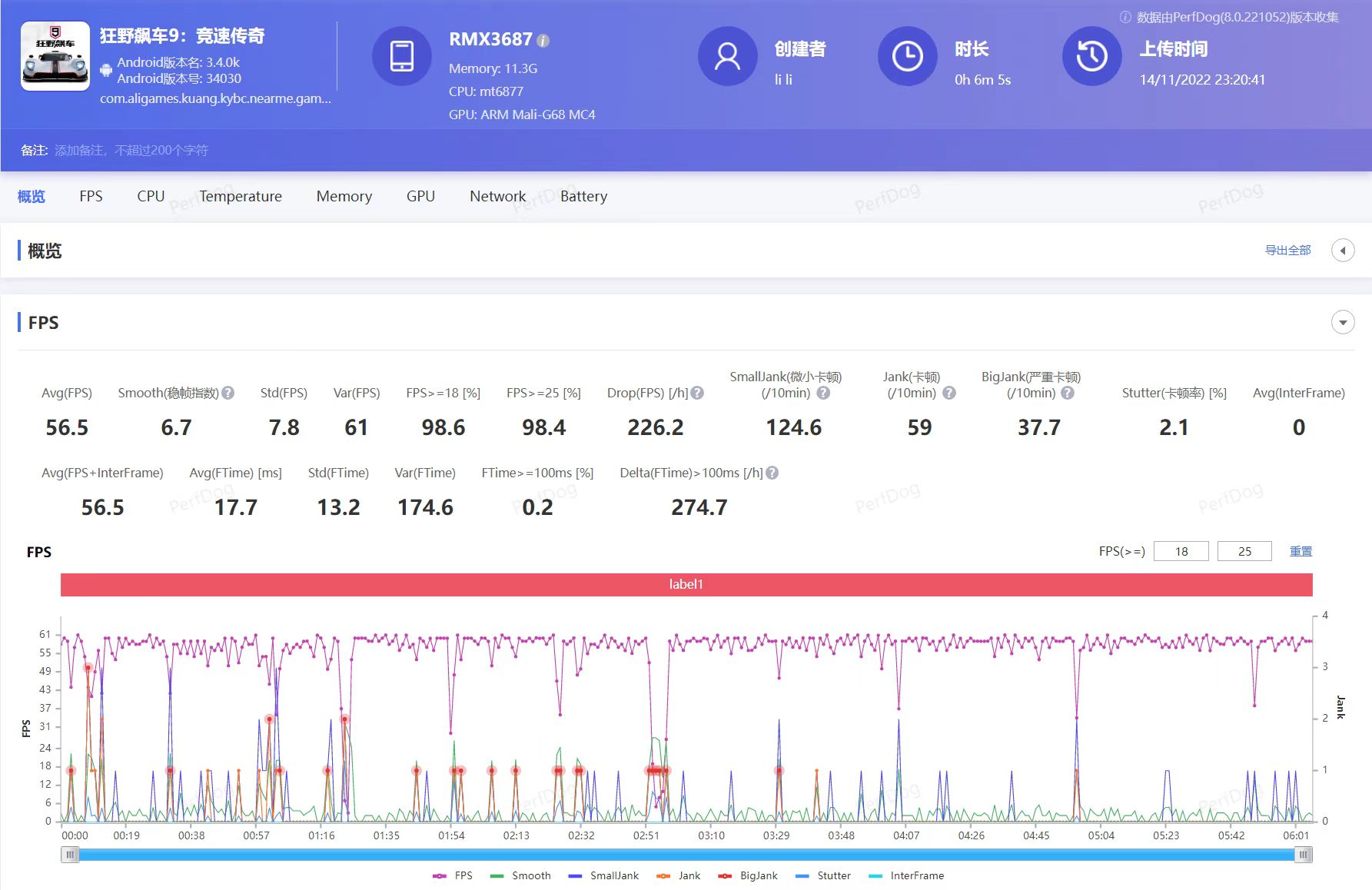Toggle SmallJank series in chart legend
Viewport: 1372px width, 890px height.
click(603, 875)
